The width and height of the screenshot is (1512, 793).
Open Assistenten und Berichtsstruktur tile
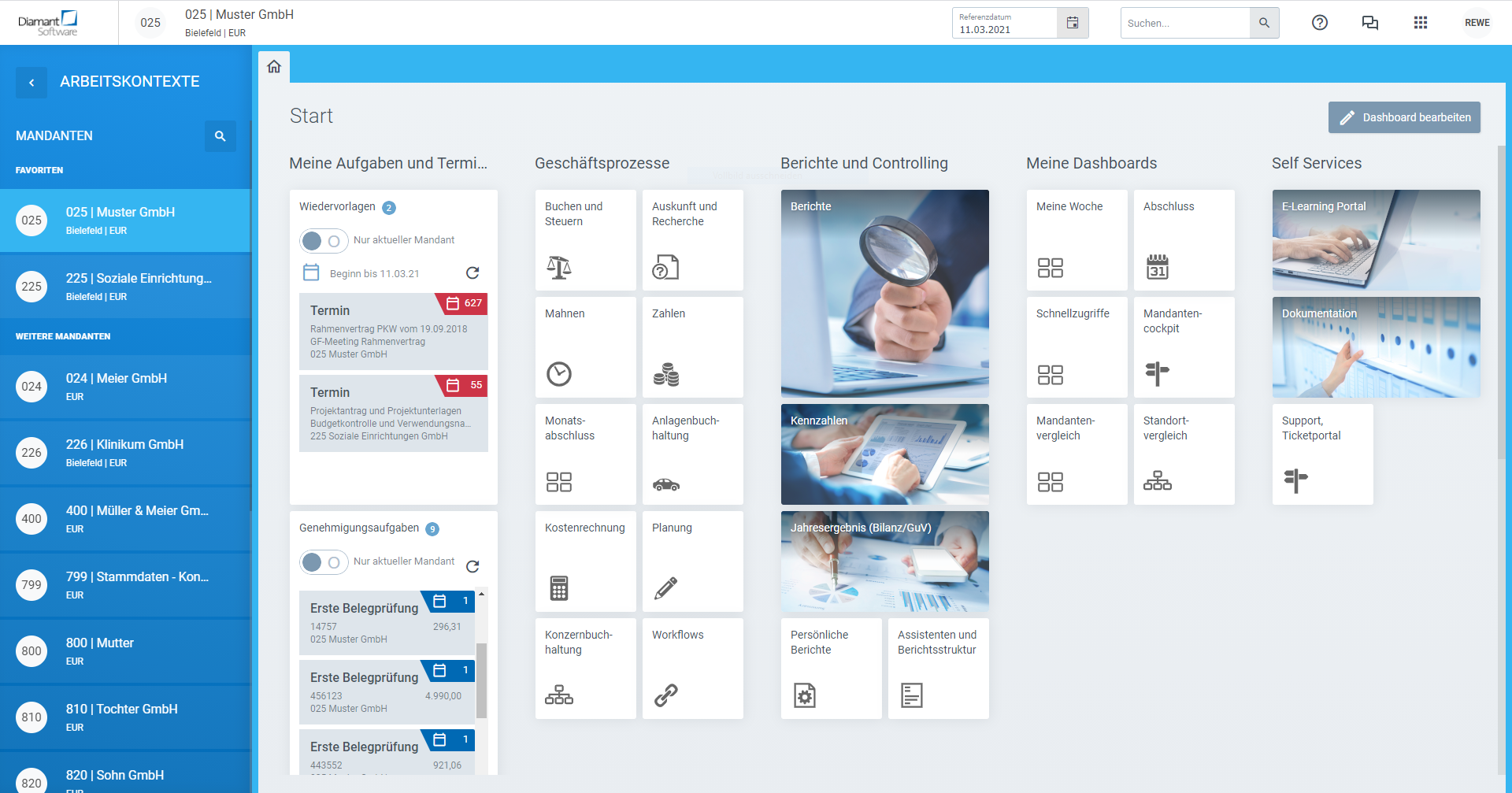(x=939, y=669)
